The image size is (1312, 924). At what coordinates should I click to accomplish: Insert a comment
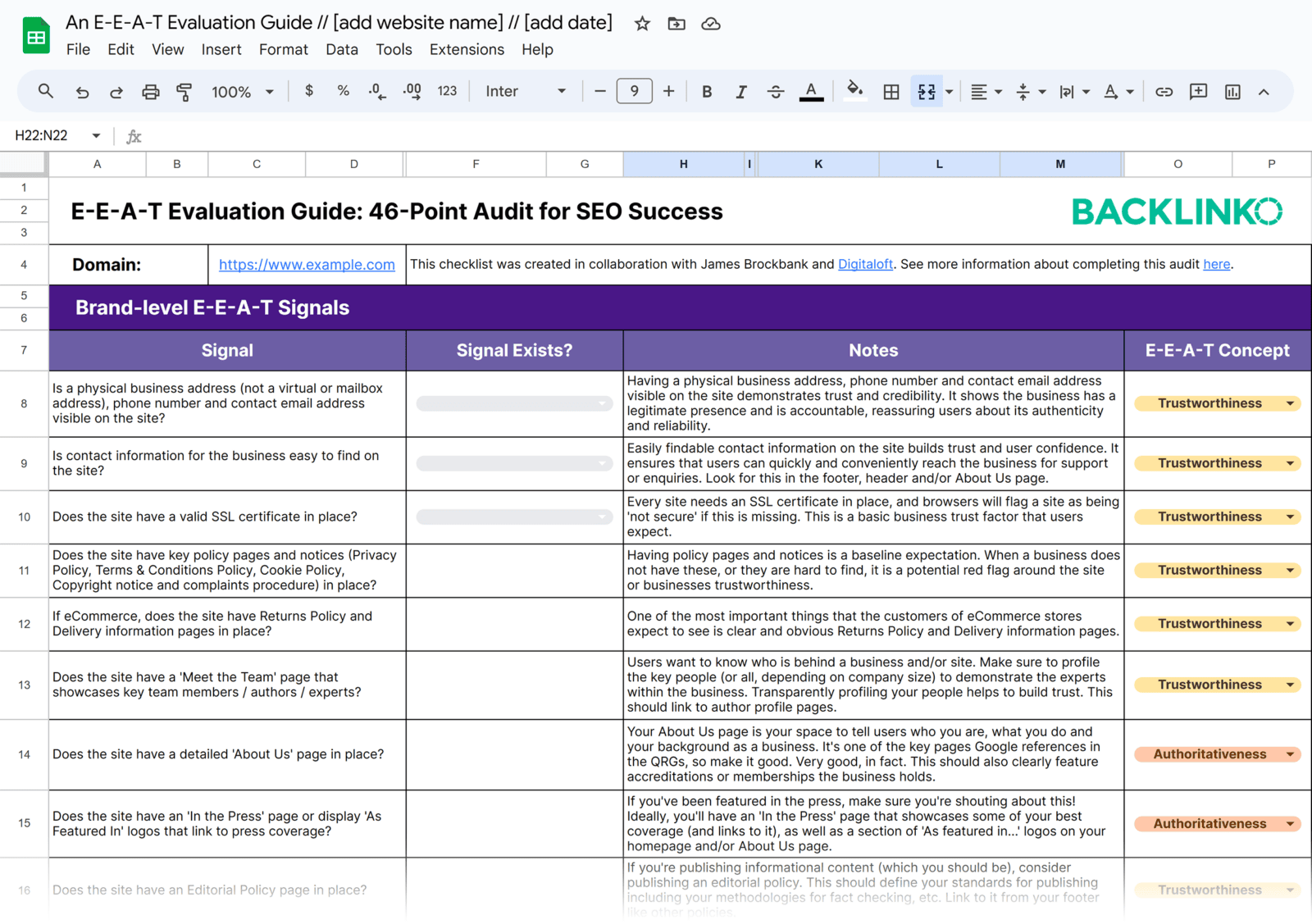click(x=1197, y=91)
